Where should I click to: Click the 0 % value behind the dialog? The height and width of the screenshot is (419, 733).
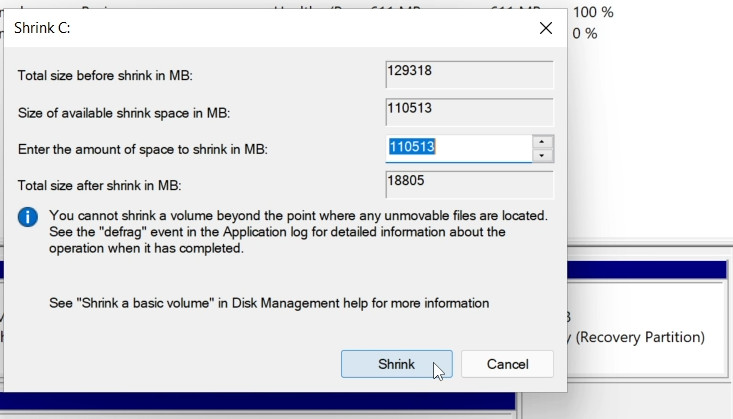(584, 33)
